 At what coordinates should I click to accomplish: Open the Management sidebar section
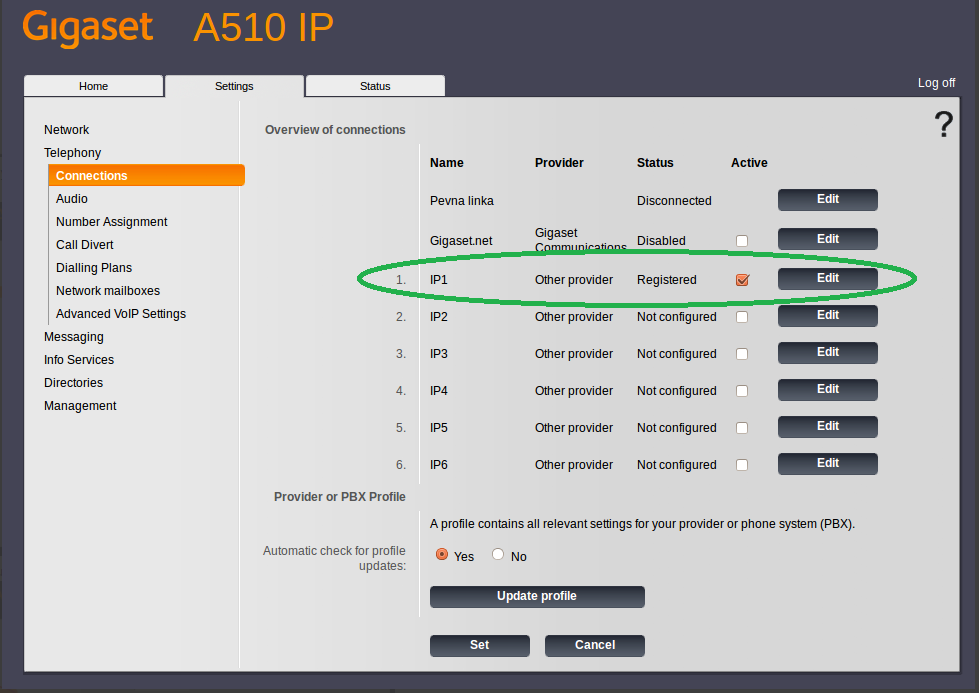point(80,406)
